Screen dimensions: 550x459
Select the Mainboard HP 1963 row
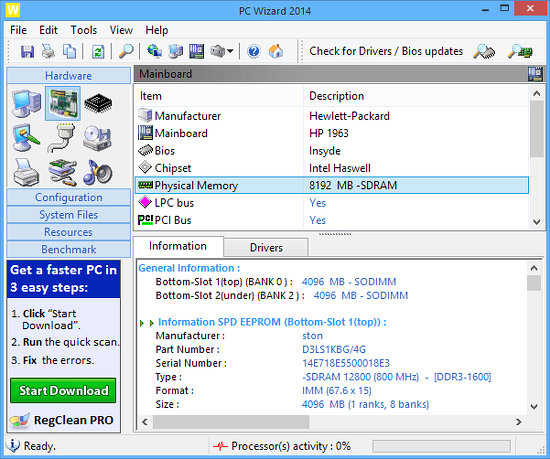coord(331,133)
